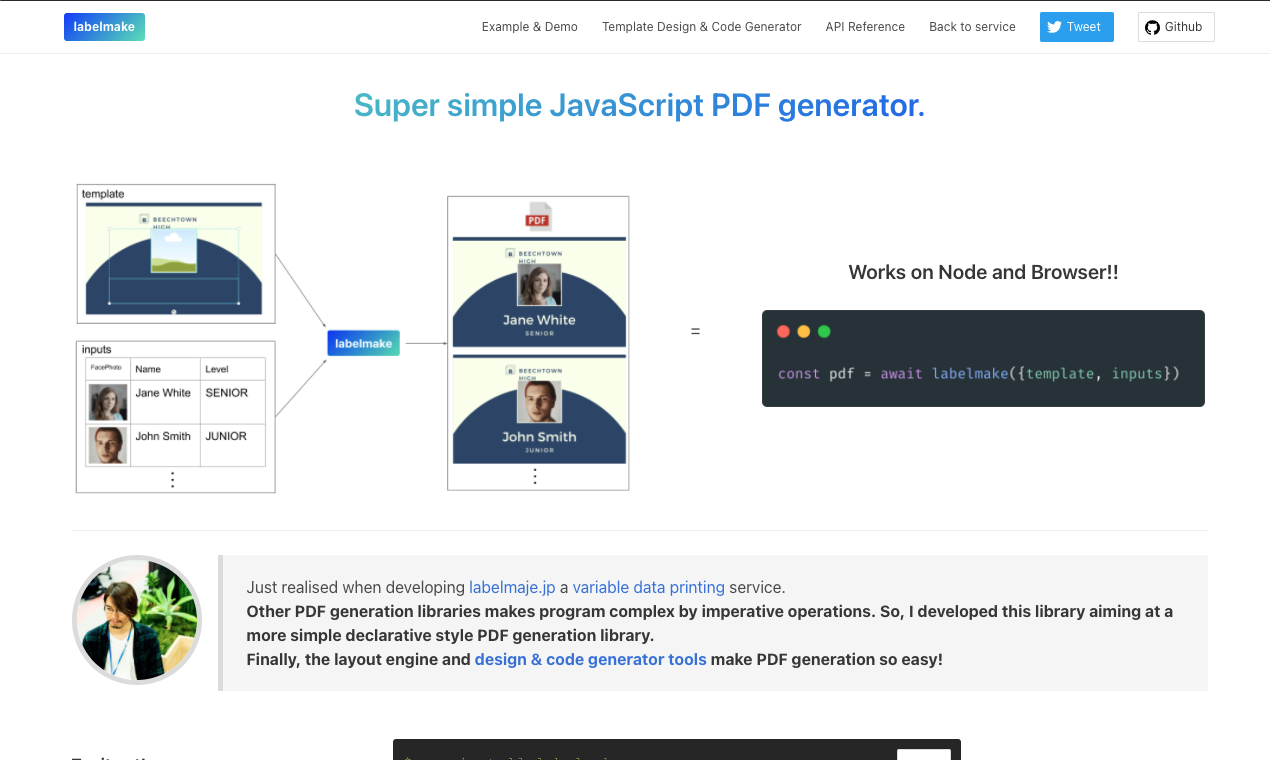The width and height of the screenshot is (1270, 760).
Task: Click the template diagram image
Action: (x=176, y=254)
